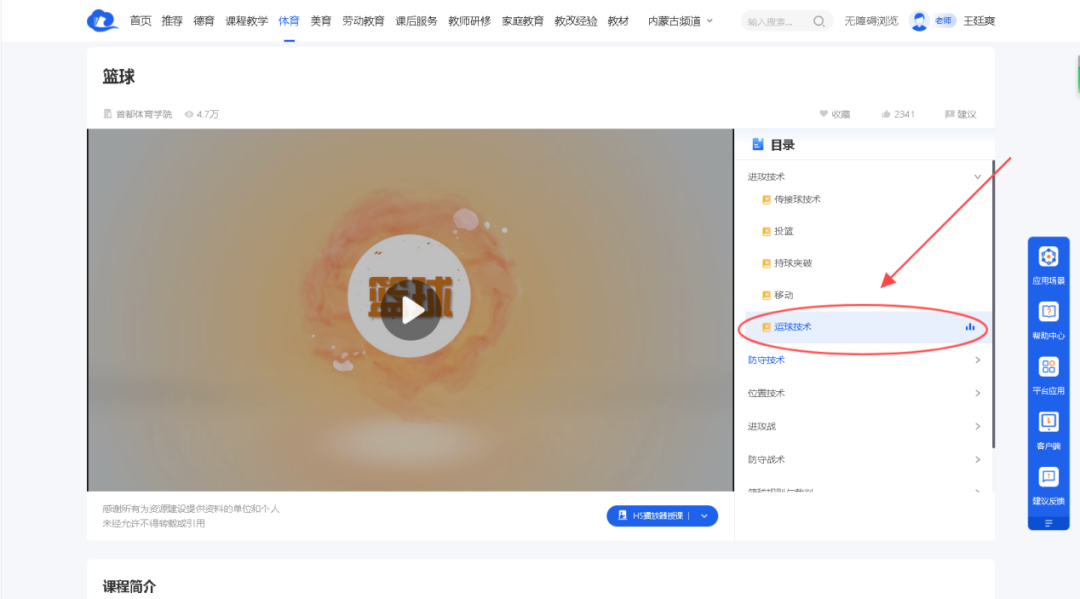
Task: Click the 收藏 heart icon
Action: click(x=823, y=114)
